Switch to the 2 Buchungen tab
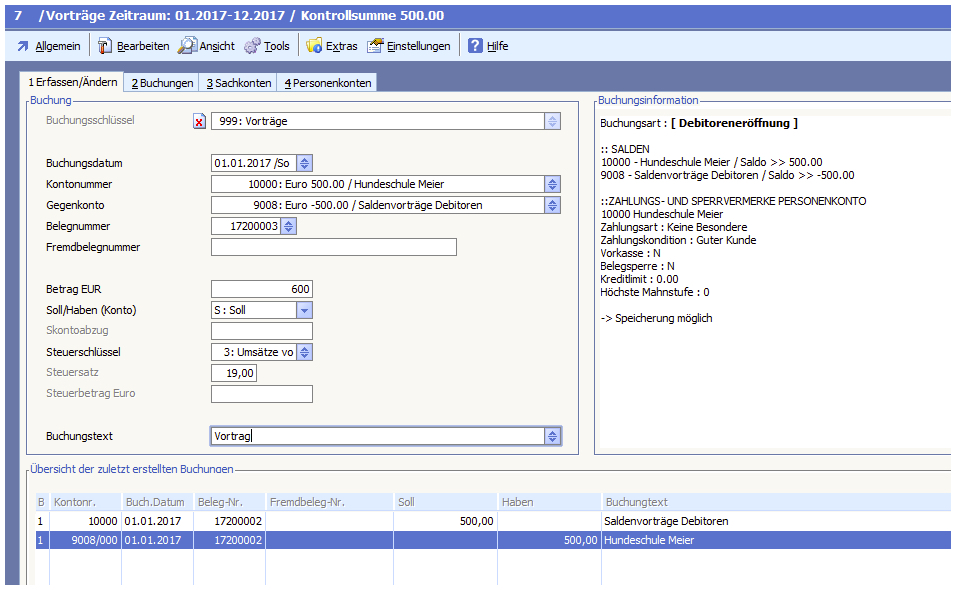Image resolution: width=956 pixels, height=590 pixels. 162,83
